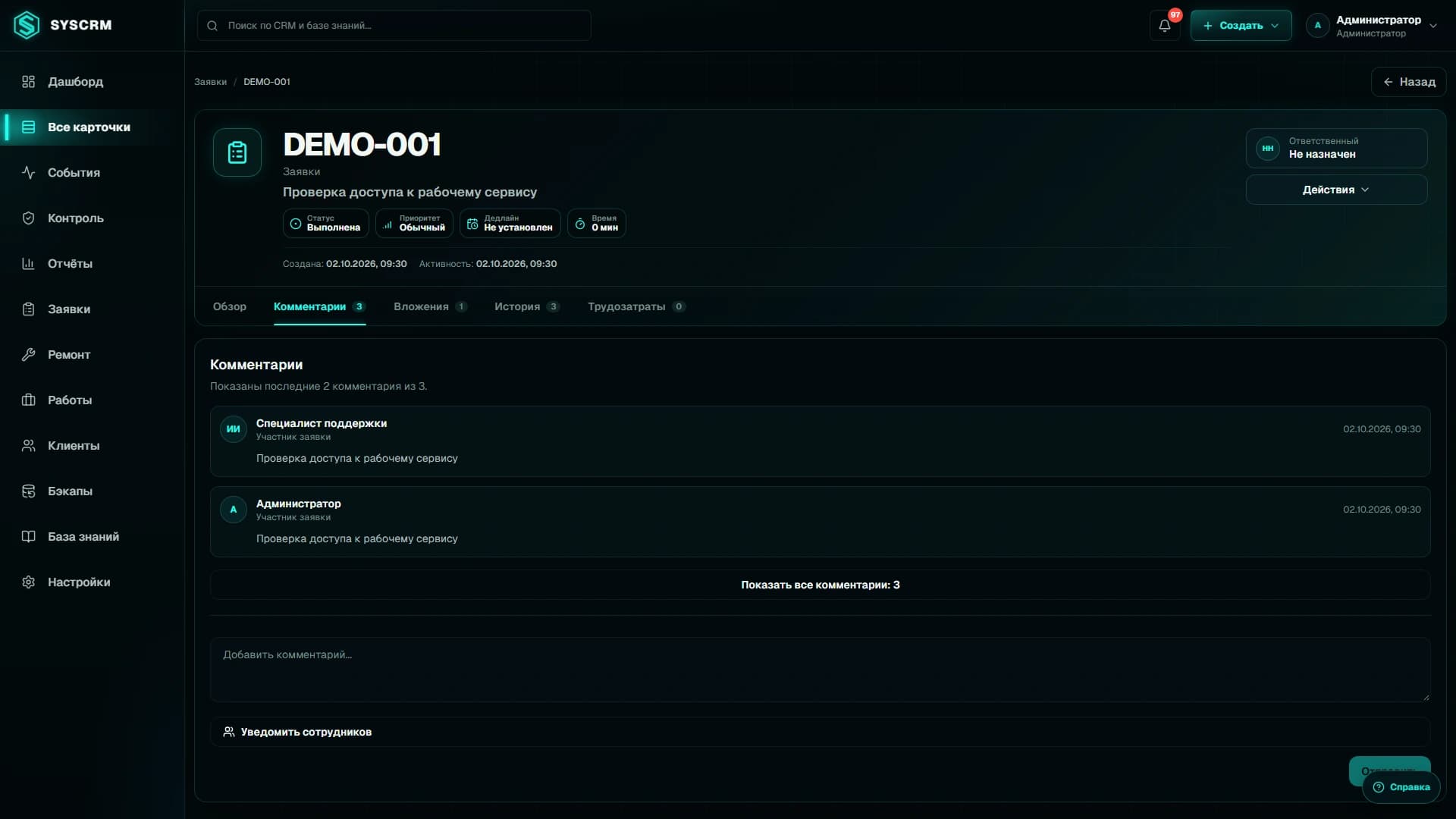Open База знаний knowledge base

[92, 537]
